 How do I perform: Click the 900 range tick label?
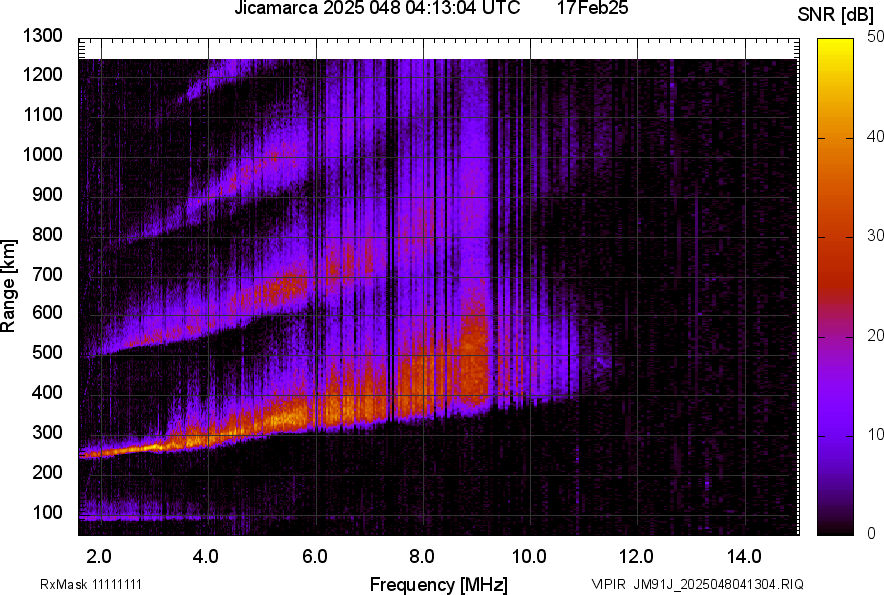[x=48, y=195]
